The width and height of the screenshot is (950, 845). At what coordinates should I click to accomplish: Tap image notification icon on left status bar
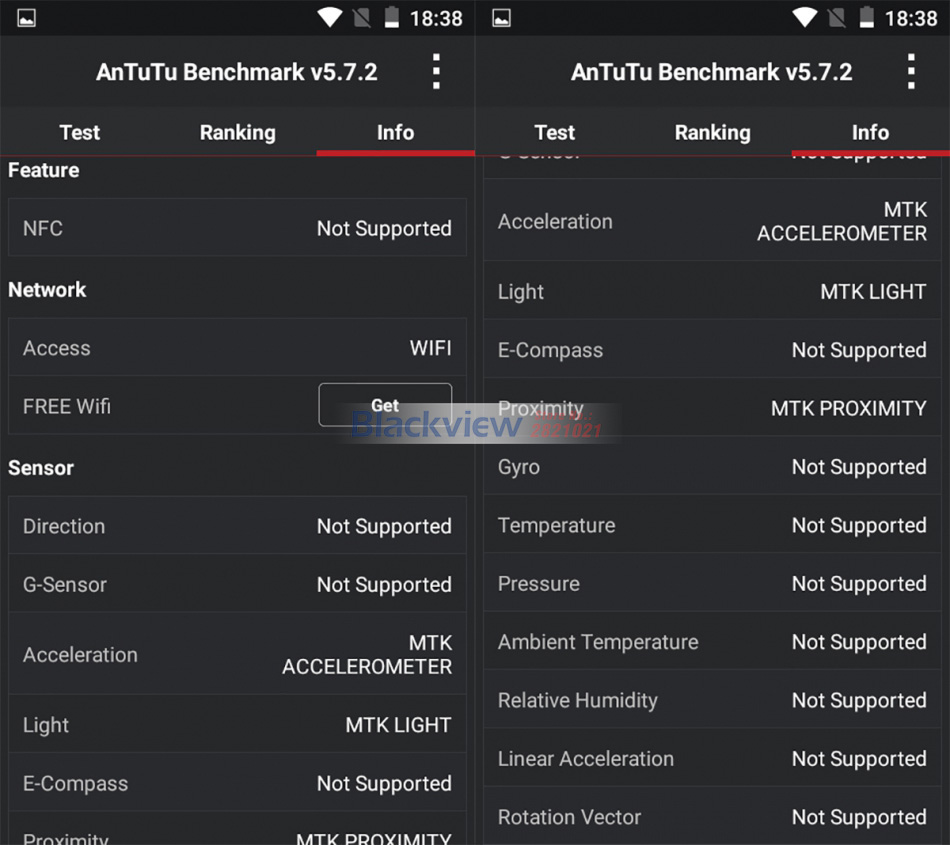[x=27, y=18]
